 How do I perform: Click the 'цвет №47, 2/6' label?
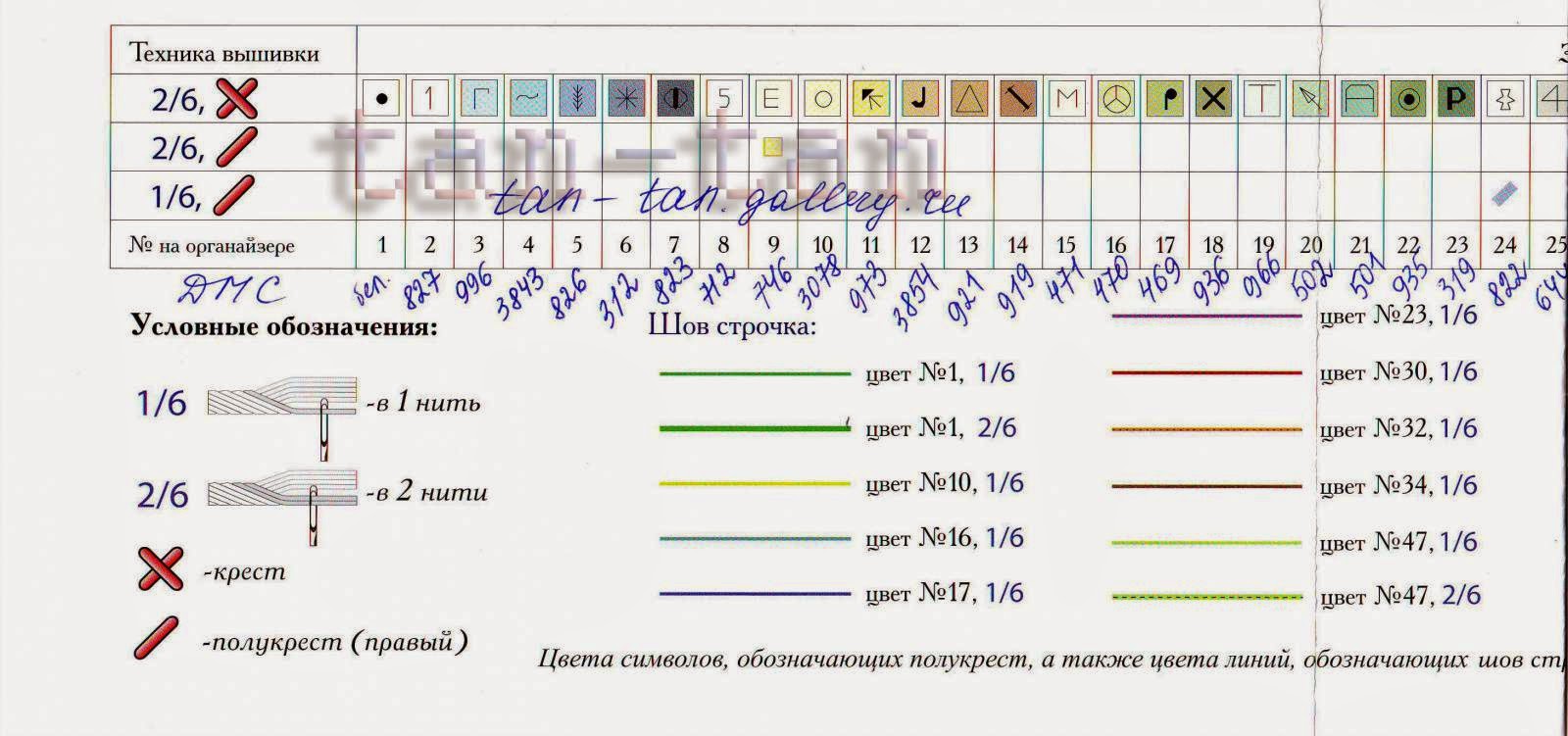[x=1400, y=595]
